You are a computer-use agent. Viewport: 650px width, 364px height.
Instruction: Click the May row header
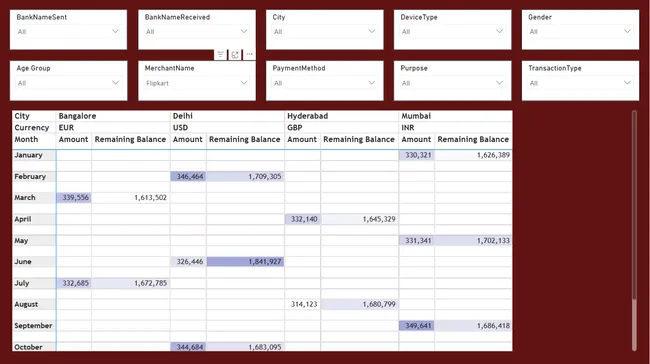34,240
